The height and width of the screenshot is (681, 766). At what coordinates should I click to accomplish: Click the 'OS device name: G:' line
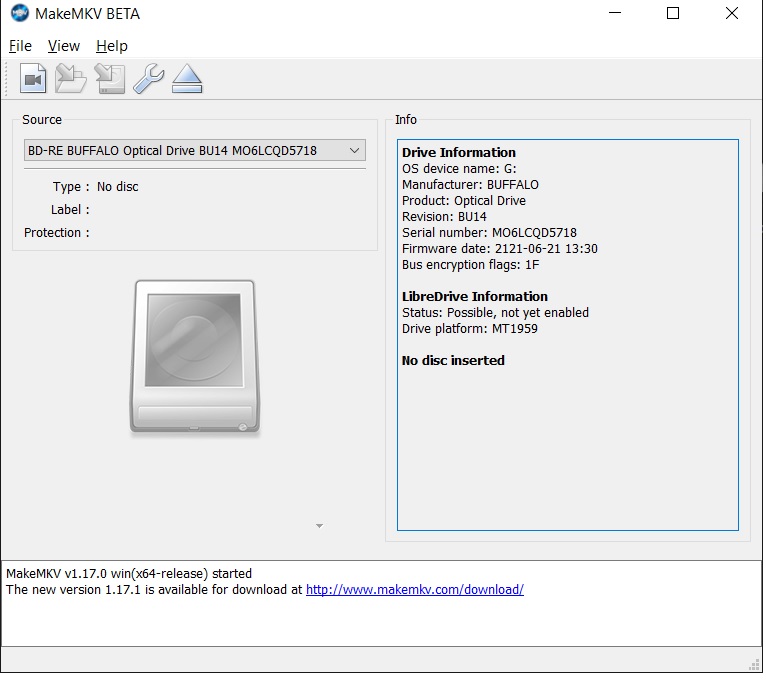click(x=459, y=169)
